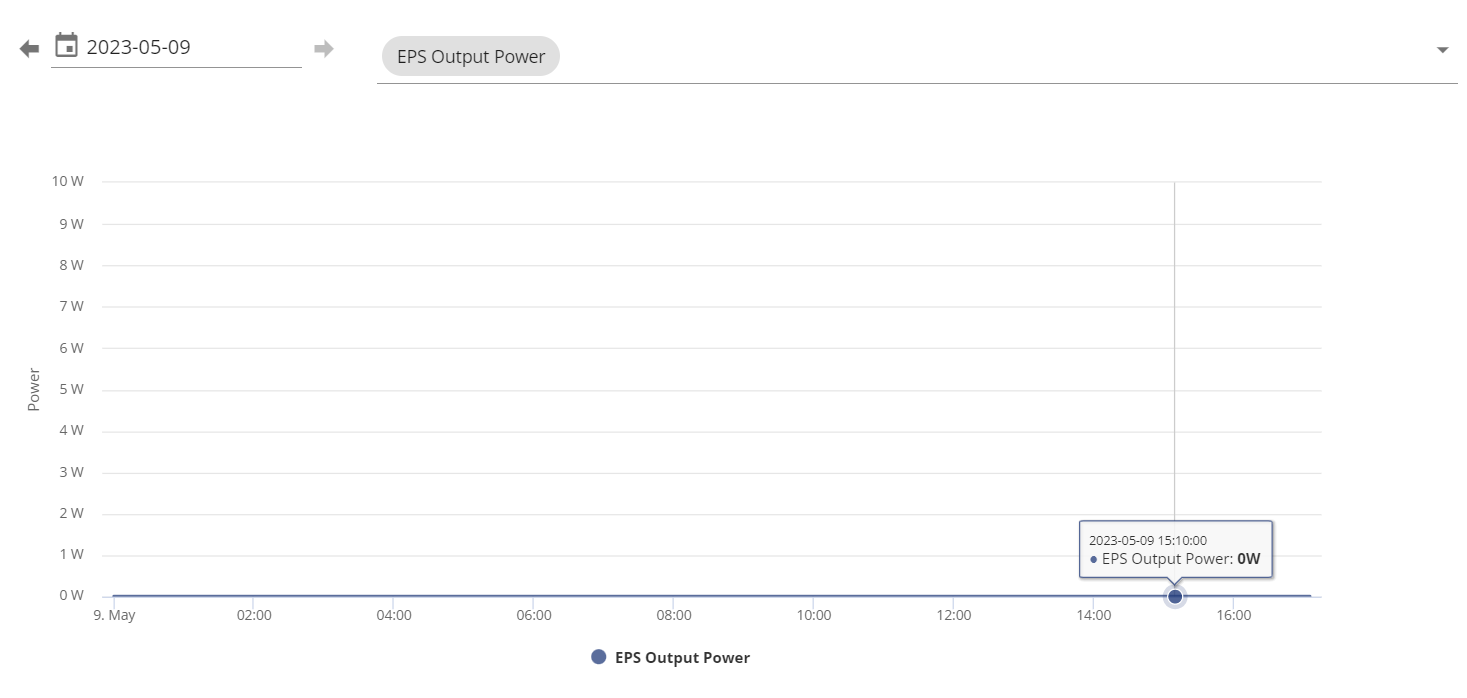This screenshot has width=1467, height=698.
Task: Select the EPS Output Power chip
Action: coord(470,56)
